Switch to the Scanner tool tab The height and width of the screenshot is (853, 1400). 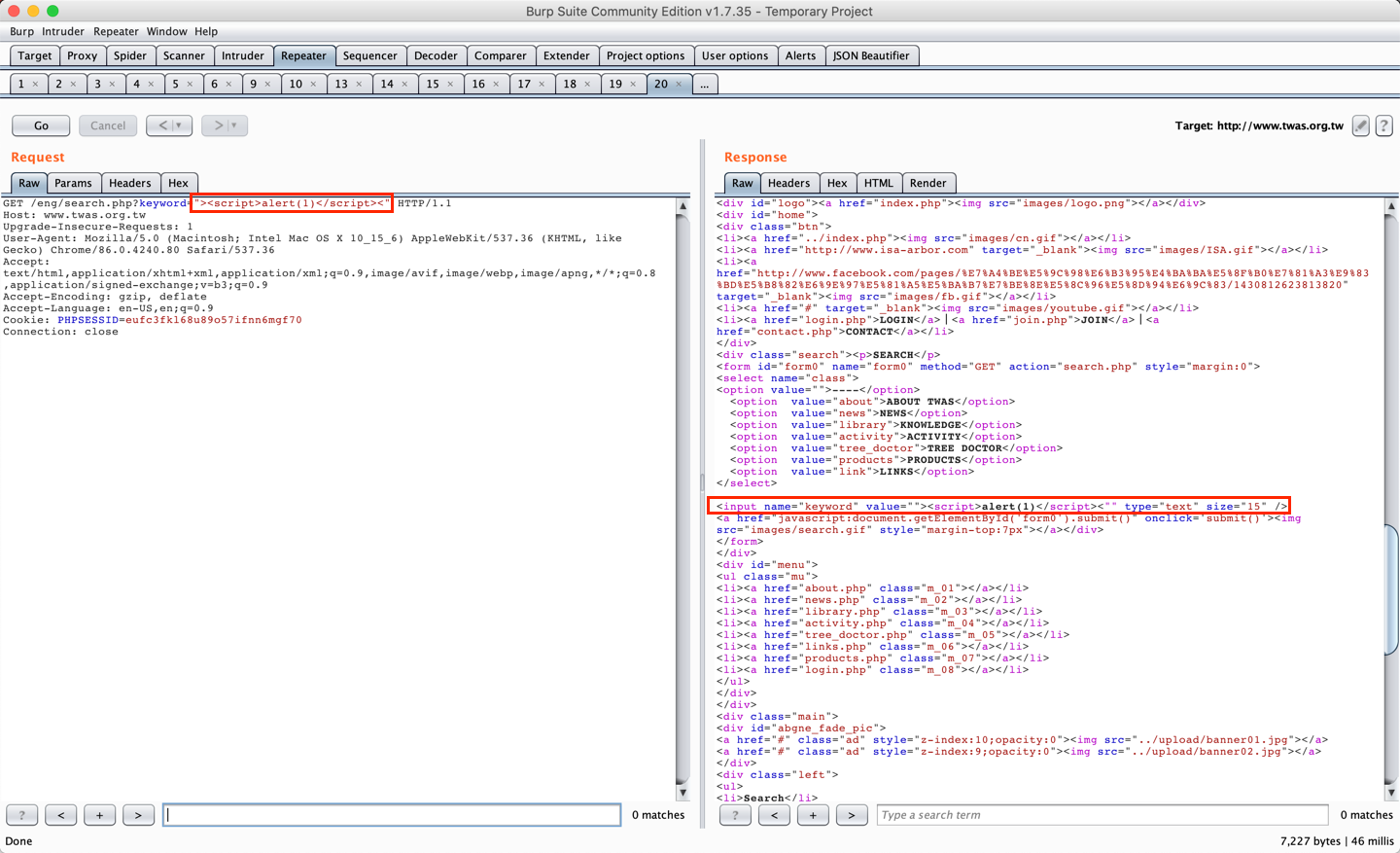tap(184, 55)
